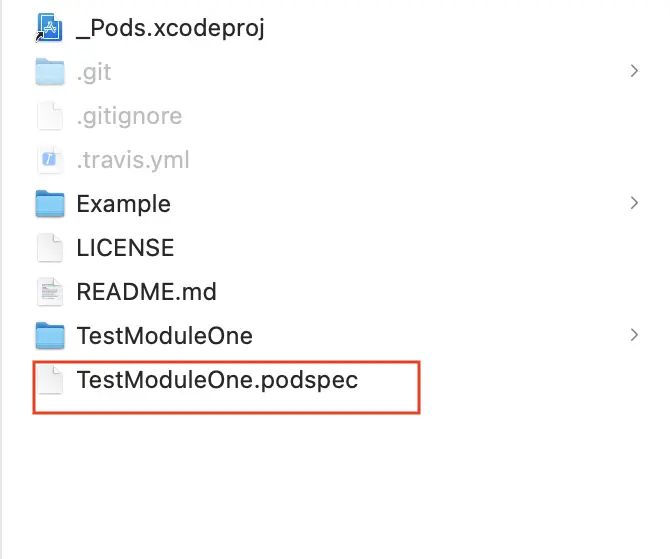
Task: Expand the TestModuleOne folder chevron
Action: 634,335
